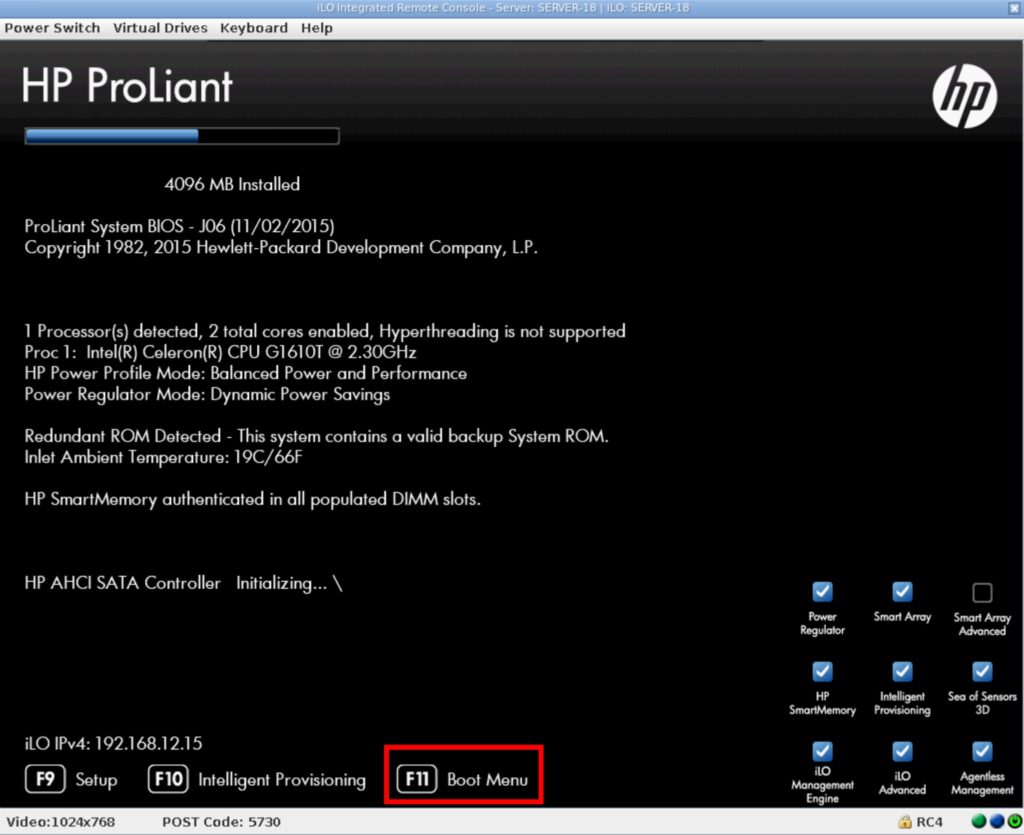
Task: Click the iLO Management Engine checkbox
Action: point(822,751)
